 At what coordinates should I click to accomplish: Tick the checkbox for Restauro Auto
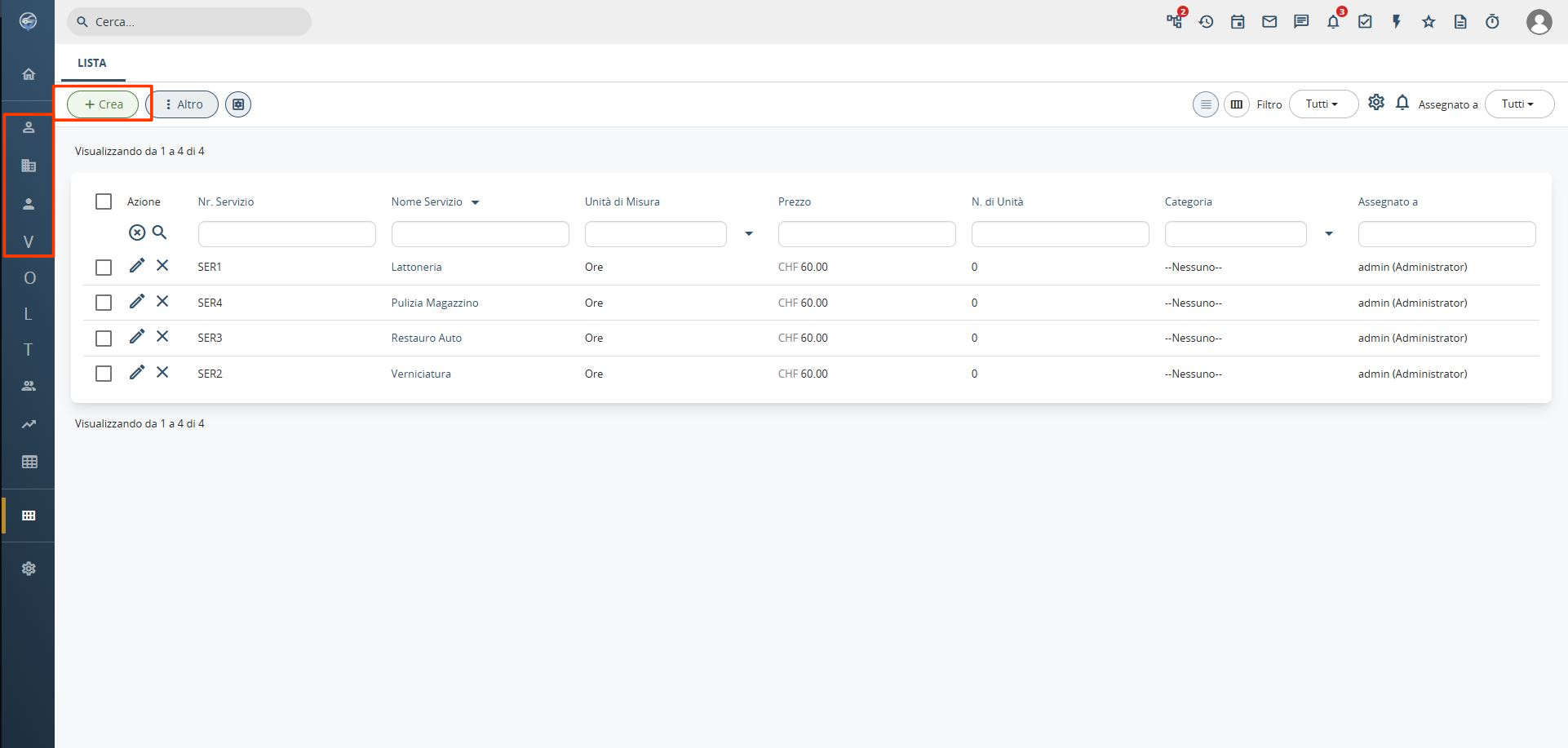[x=104, y=338]
